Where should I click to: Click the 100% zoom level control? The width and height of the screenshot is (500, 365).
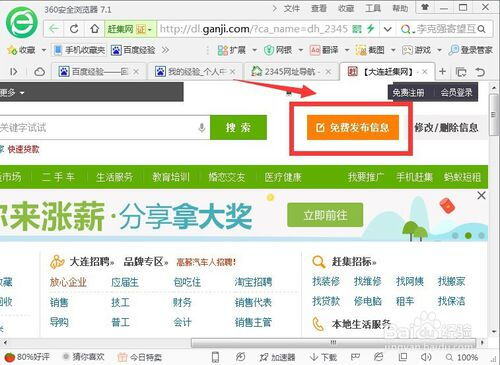[x=462, y=358]
